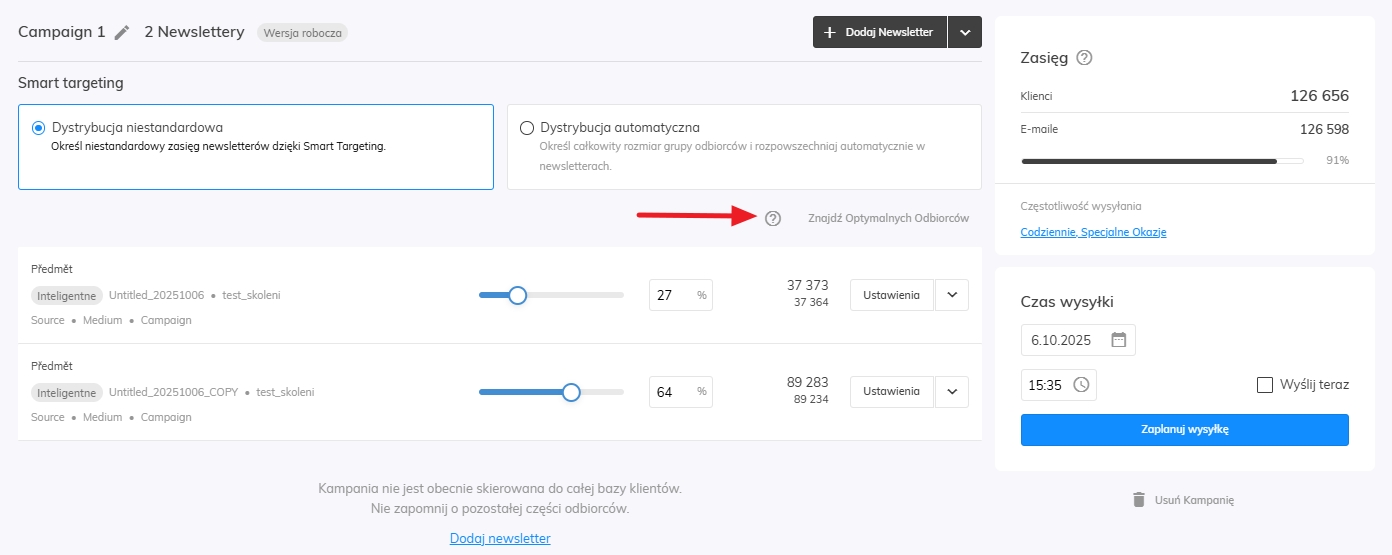This screenshot has height=555, width=1392.
Task: Click the pencil icon to rename Campaign 1
Action: point(122,32)
